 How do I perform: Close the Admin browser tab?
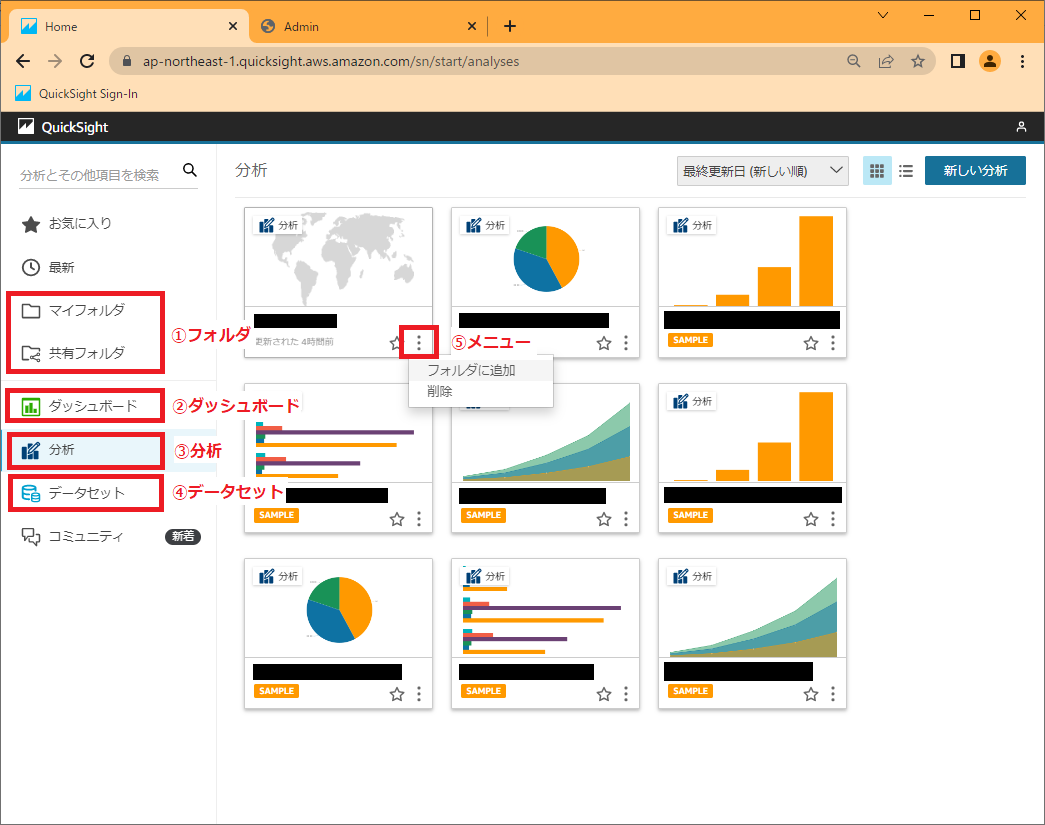(471, 26)
